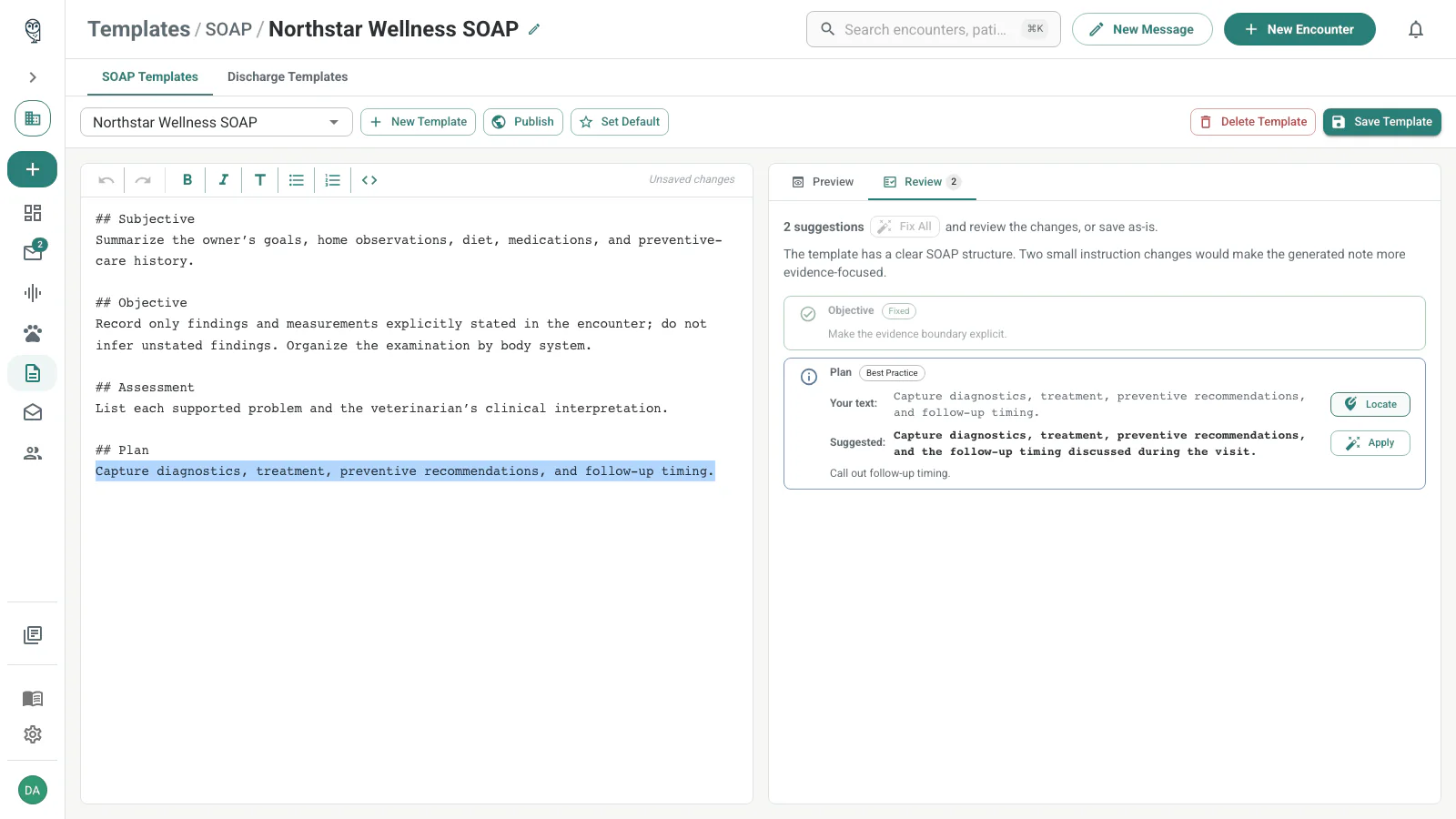Switch to the Preview tab
The image size is (1456, 819).
tap(823, 182)
